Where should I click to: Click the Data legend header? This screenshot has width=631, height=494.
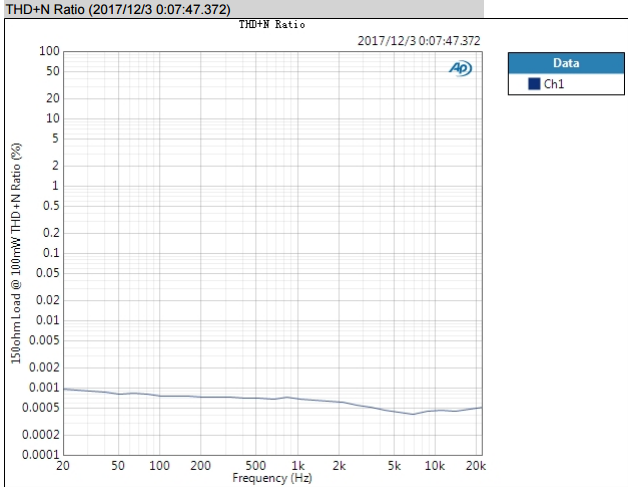click(566, 63)
